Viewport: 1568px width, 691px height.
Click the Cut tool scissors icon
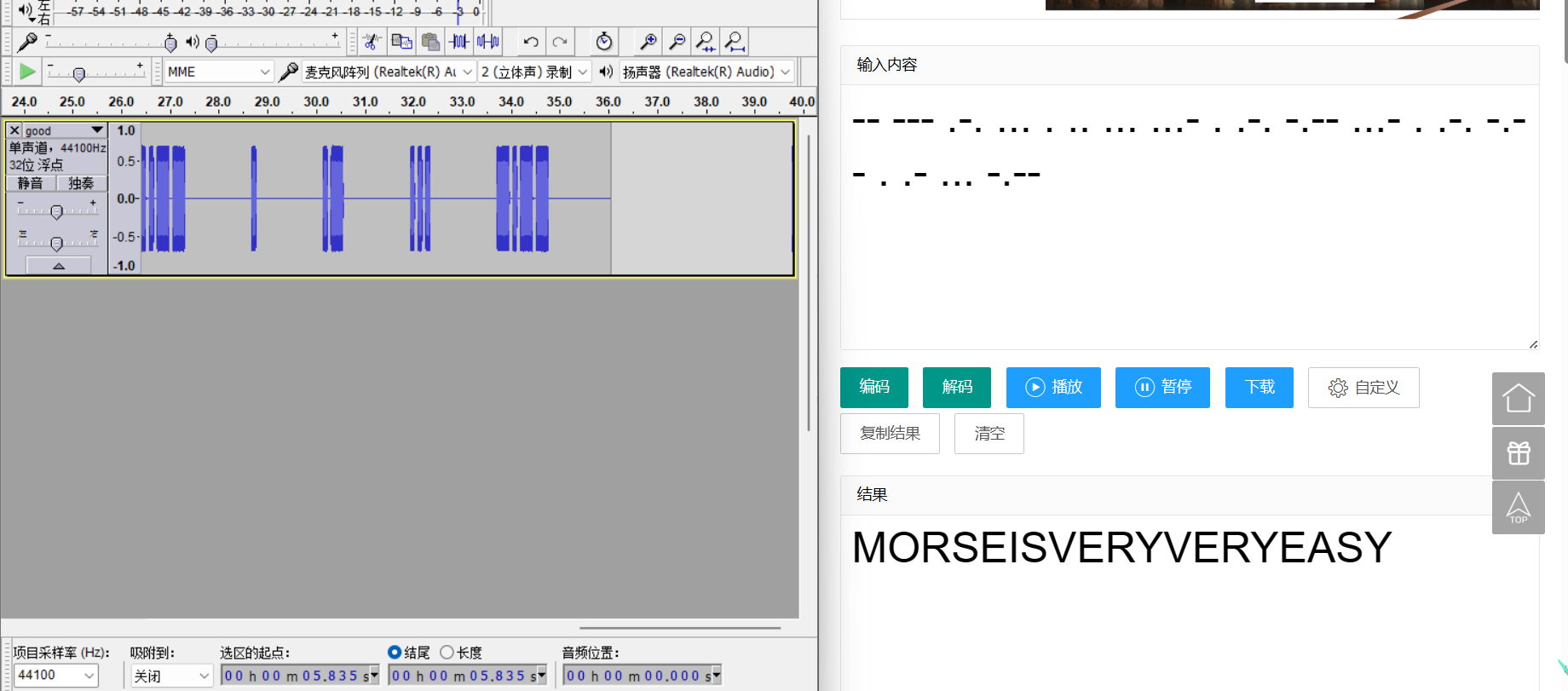(372, 42)
